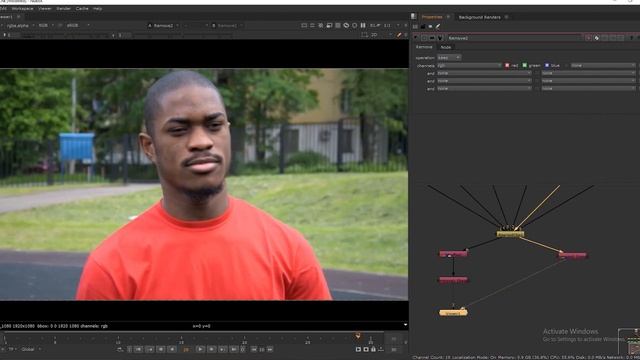Open the Node tab of Remove2
Image resolution: width=640 pixels, height=360 pixels.
[x=445, y=47]
